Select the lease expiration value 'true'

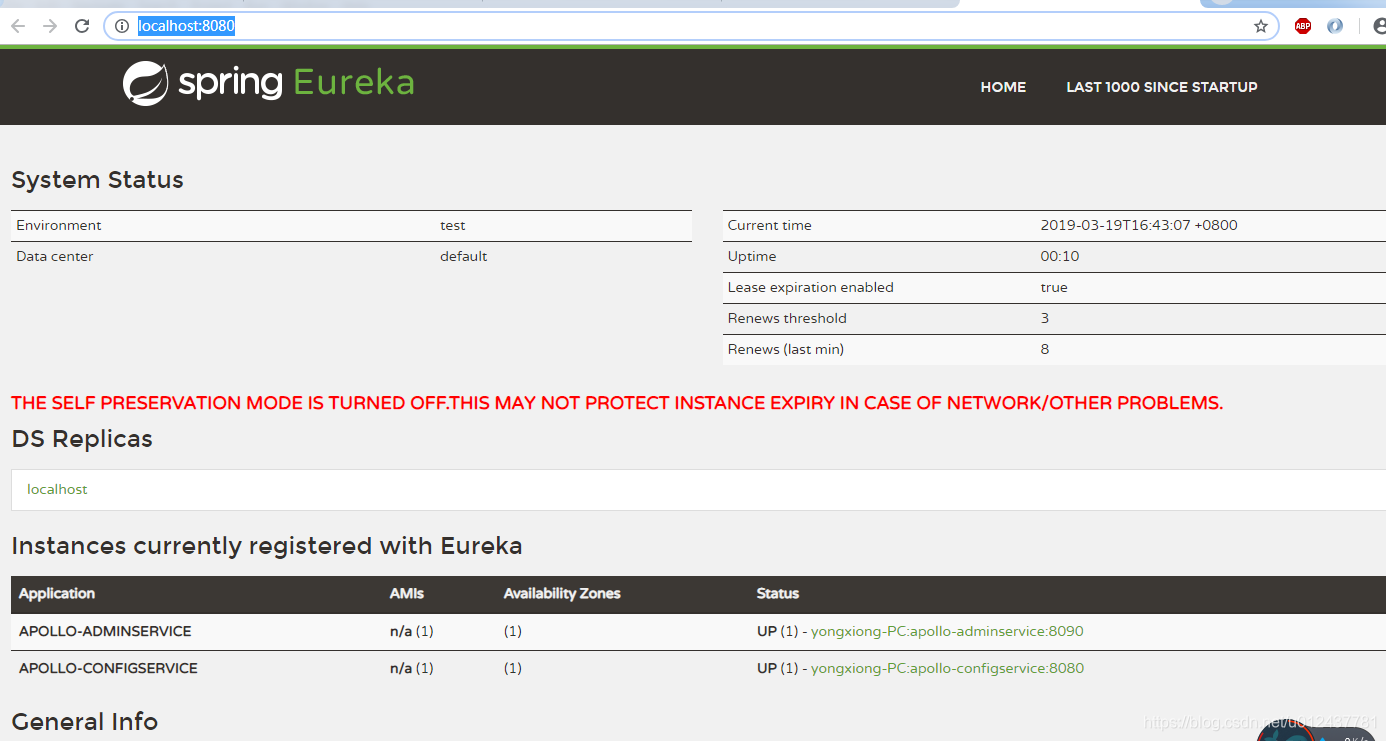click(x=1054, y=287)
